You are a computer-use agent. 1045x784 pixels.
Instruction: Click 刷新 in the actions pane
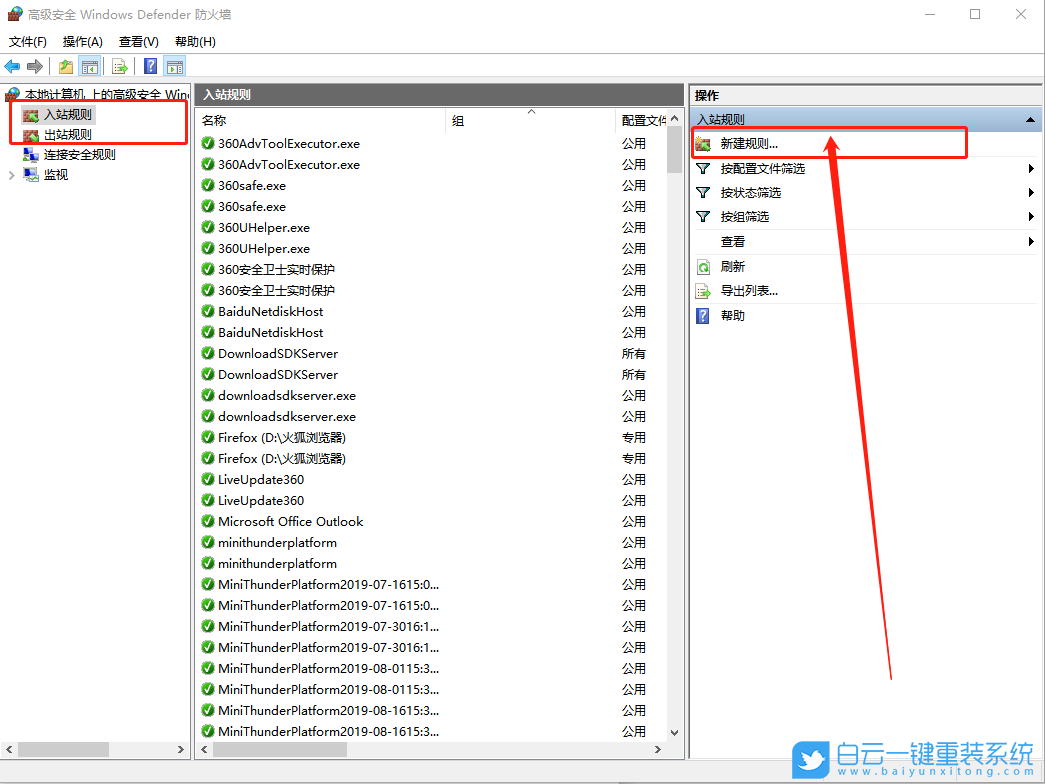click(x=732, y=267)
